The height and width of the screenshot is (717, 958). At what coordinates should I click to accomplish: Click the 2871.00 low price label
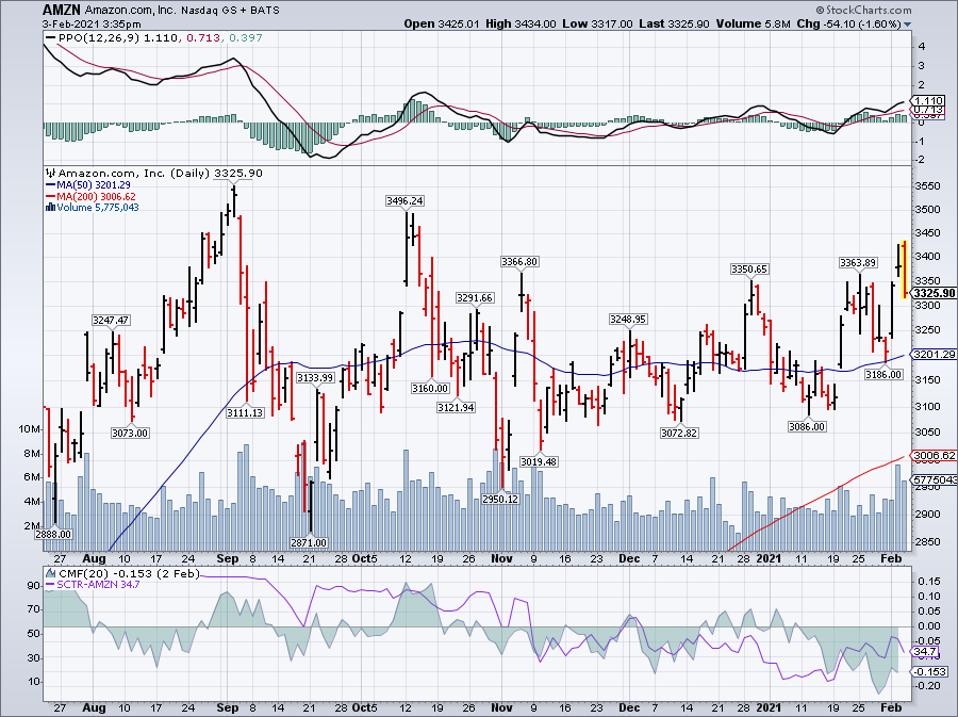click(309, 542)
